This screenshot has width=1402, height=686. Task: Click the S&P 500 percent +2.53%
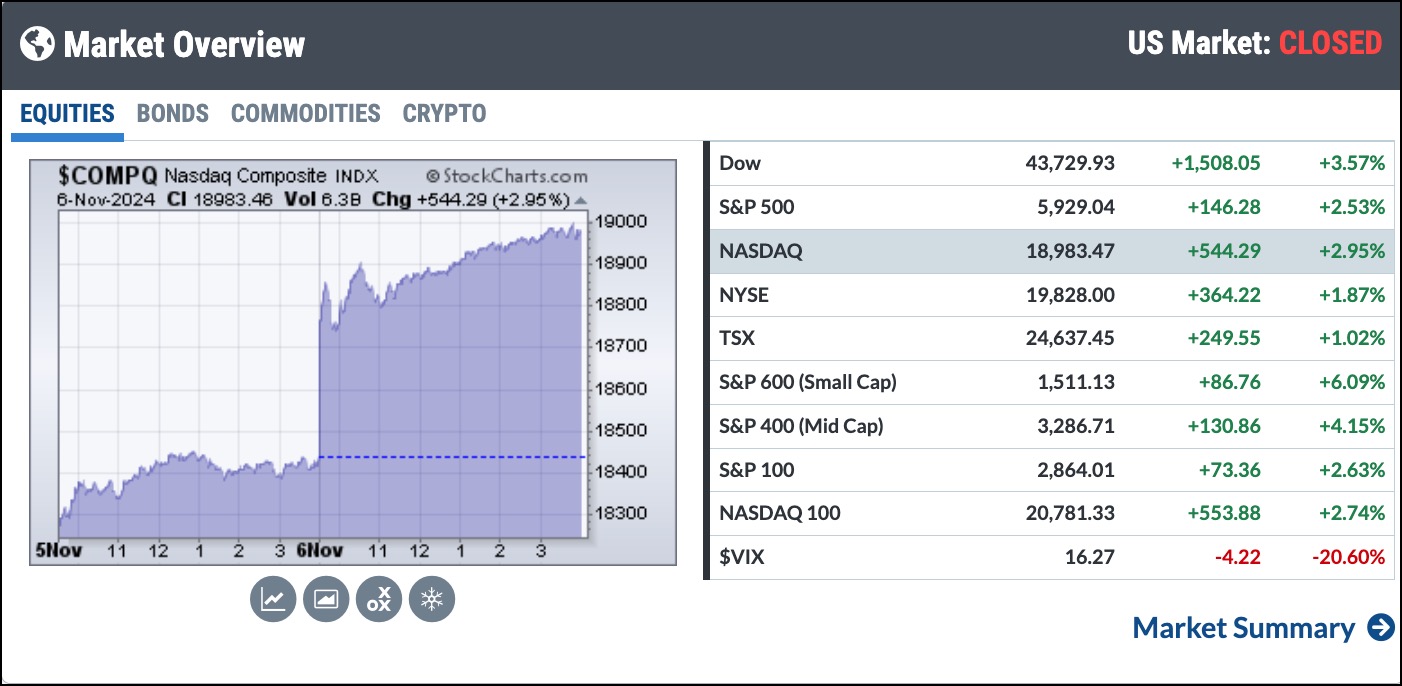[x=1351, y=207]
